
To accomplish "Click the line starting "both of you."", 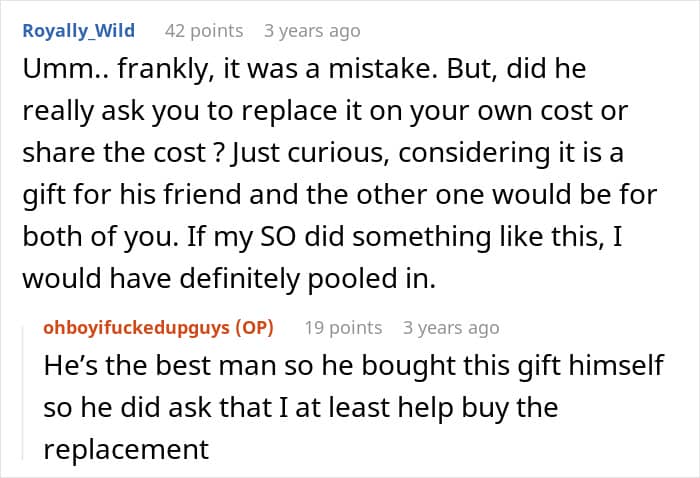I will tap(322, 237).
